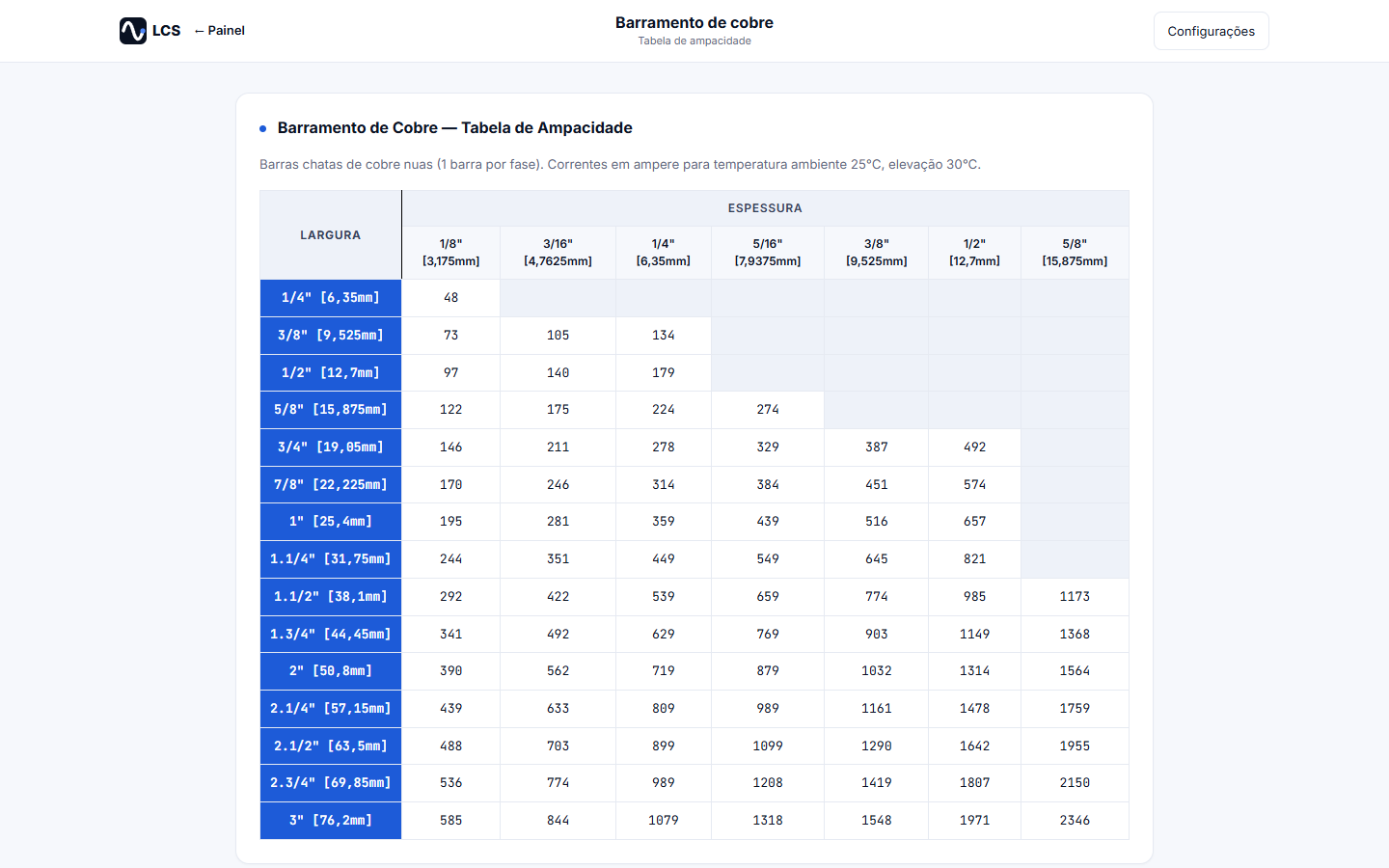Select the 5/8" [15,875mm] thickness column header
Image resolution: width=1389 pixels, height=868 pixels.
1075,253
